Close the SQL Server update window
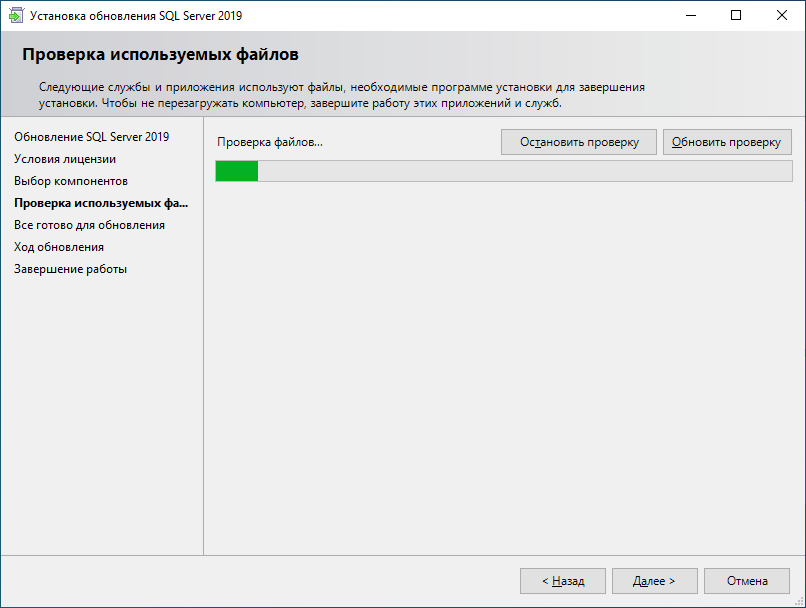Image resolution: width=806 pixels, height=608 pixels. click(782, 15)
